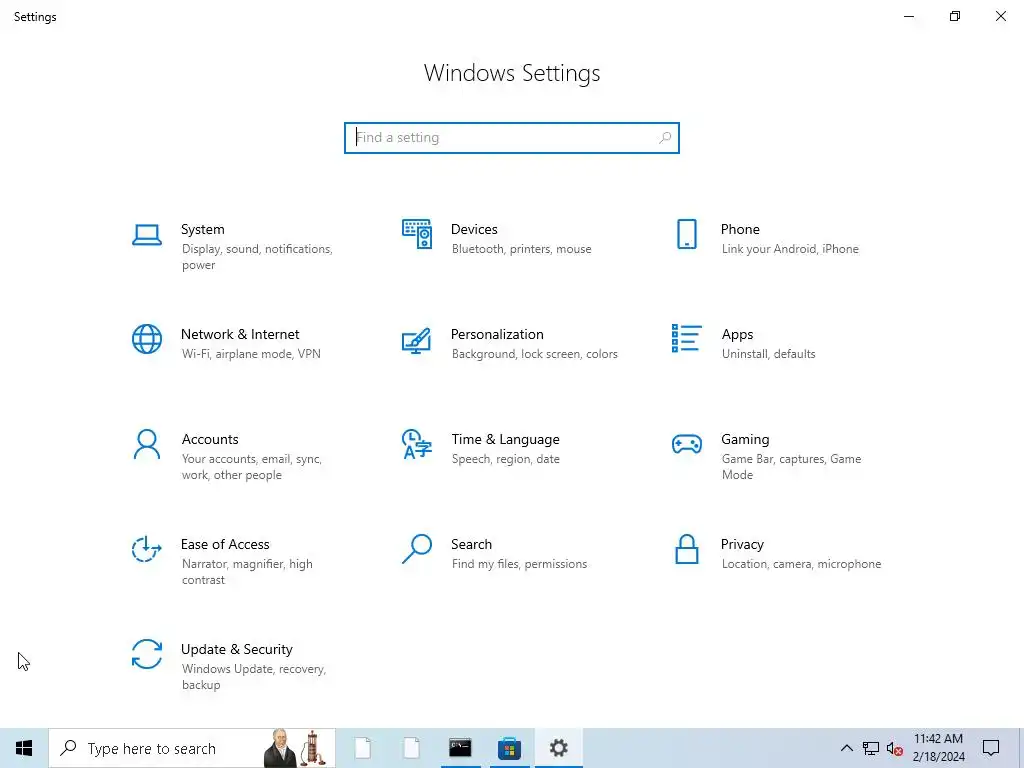
Task: Click the taskbar Type here to search box
Action: coord(192,748)
